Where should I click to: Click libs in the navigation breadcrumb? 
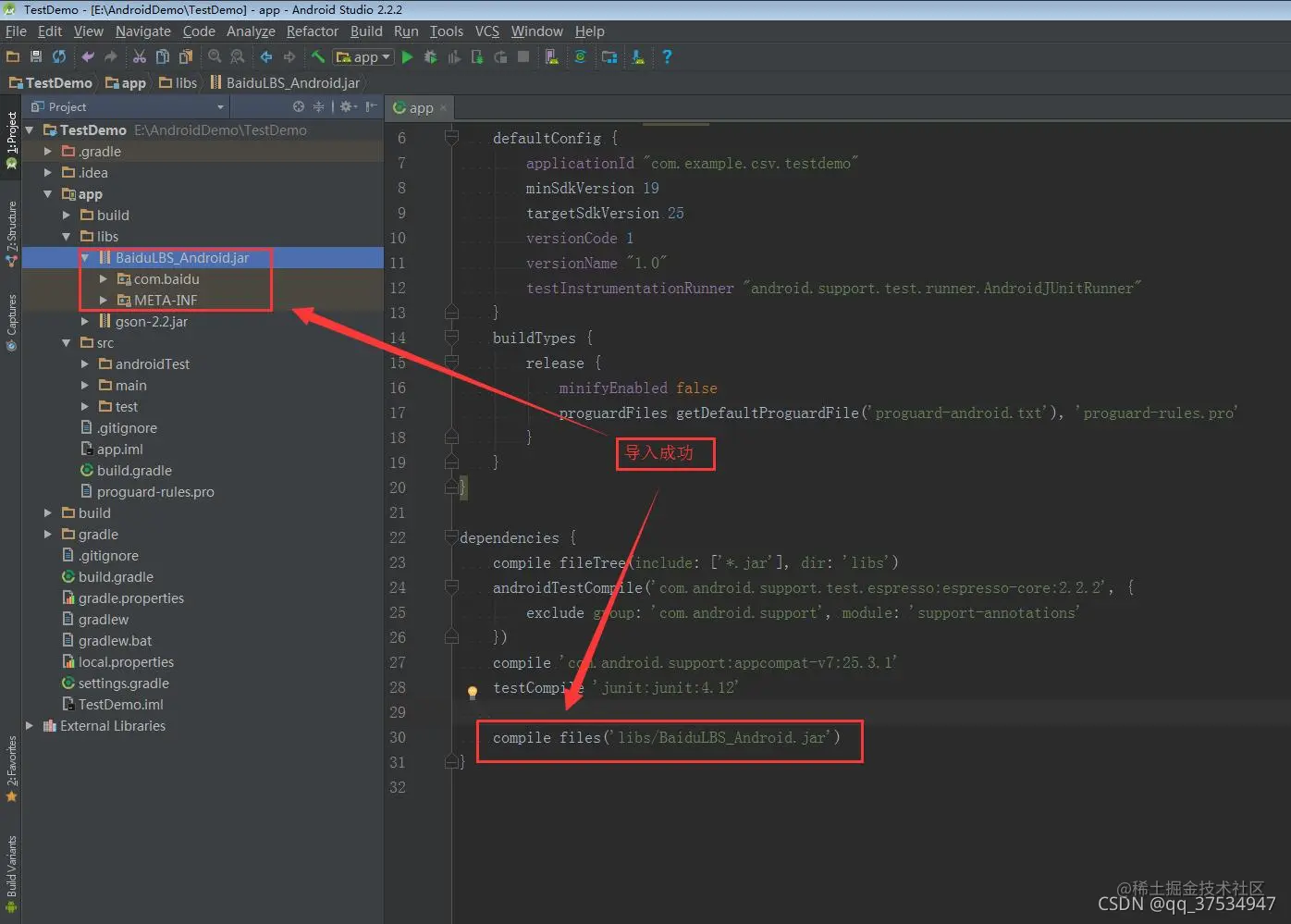178,82
